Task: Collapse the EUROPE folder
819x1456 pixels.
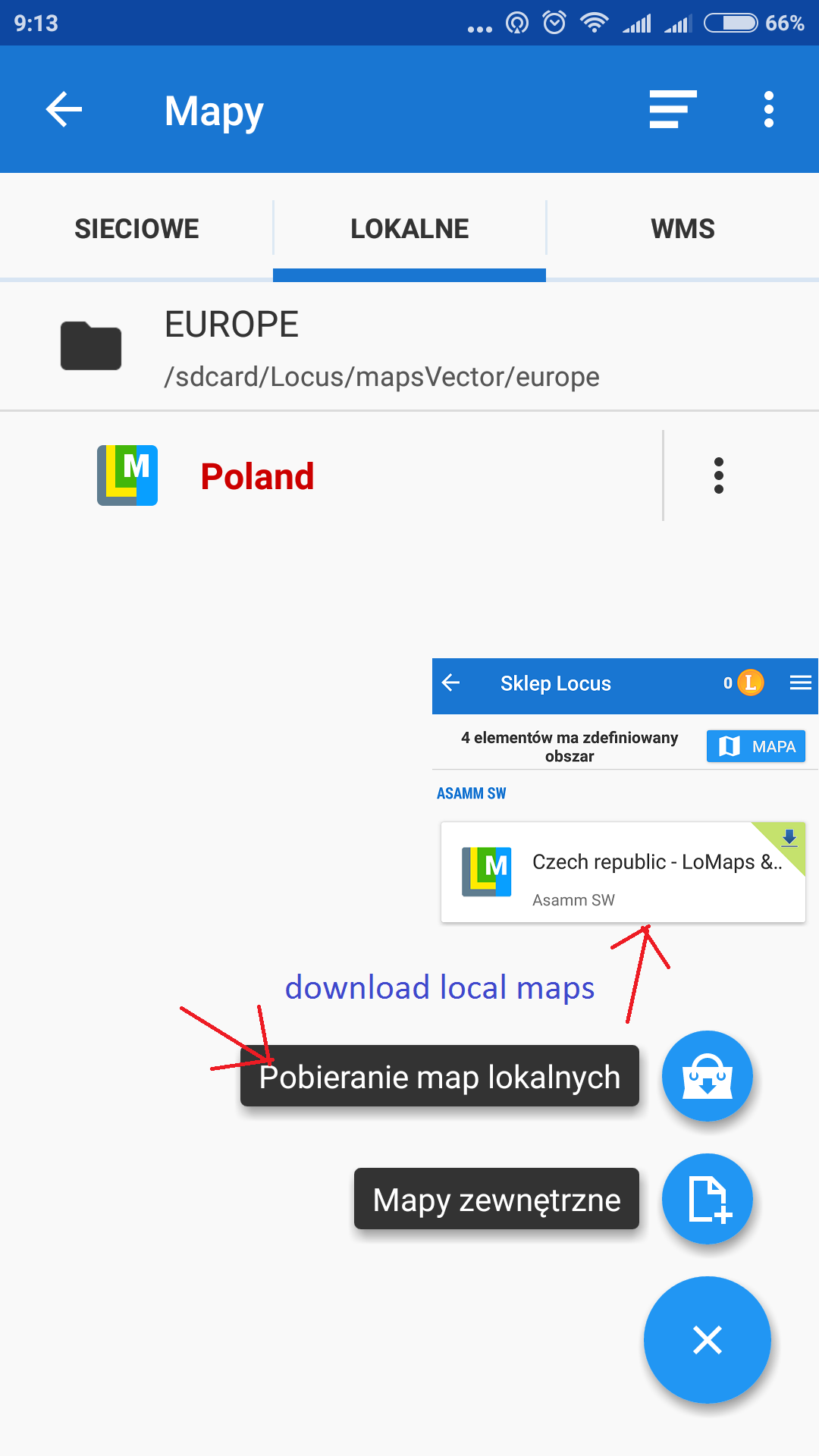Action: pyautogui.click(x=409, y=347)
